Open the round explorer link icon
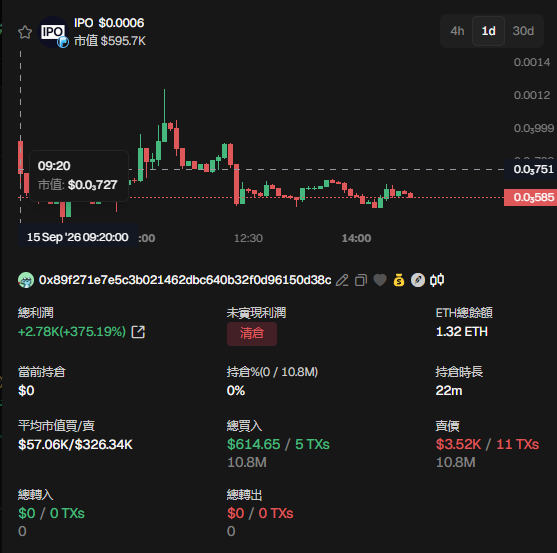 (x=418, y=280)
